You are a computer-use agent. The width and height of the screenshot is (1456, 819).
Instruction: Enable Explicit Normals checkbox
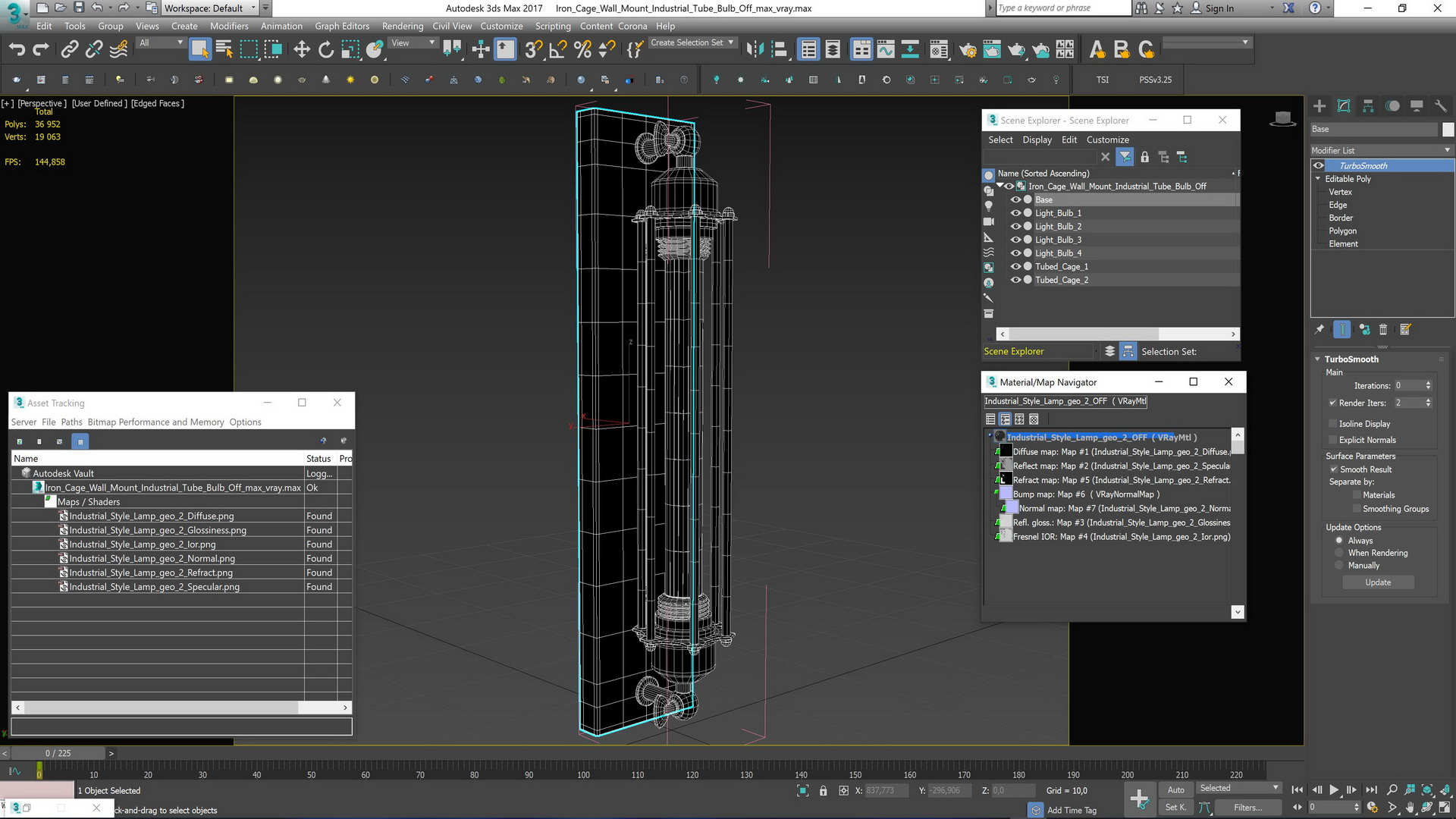tap(1332, 440)
